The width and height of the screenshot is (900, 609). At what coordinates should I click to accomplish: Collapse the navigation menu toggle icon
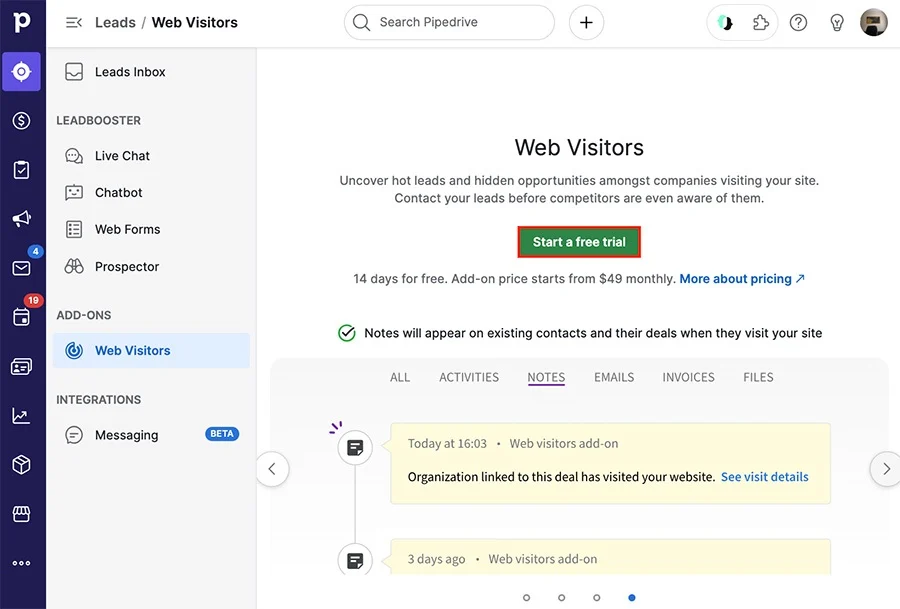pyautogui.click(x=74, y=22)
